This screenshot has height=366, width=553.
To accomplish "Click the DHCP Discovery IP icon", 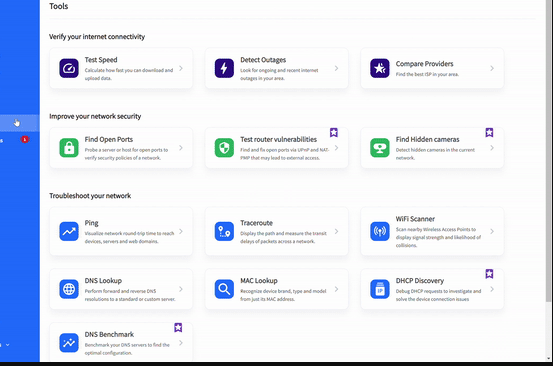I will click(380, 289).
